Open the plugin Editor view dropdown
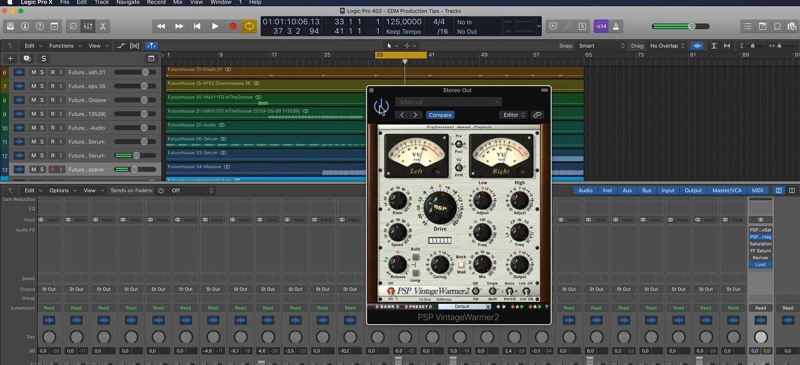Viewport: 800px width, 365px height. click(513, 115)
